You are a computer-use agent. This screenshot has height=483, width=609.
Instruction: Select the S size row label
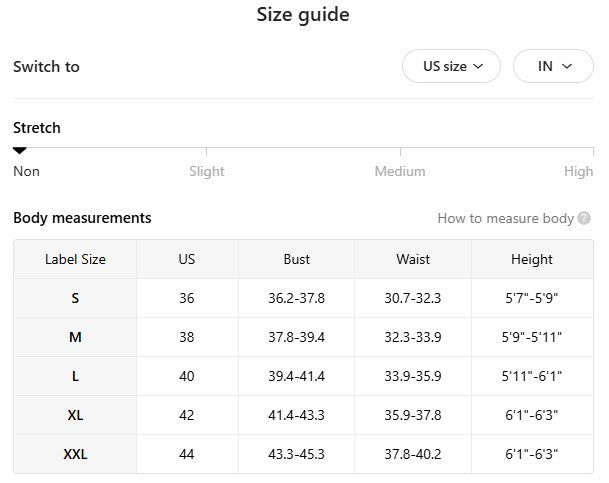[x=75, y=298]
